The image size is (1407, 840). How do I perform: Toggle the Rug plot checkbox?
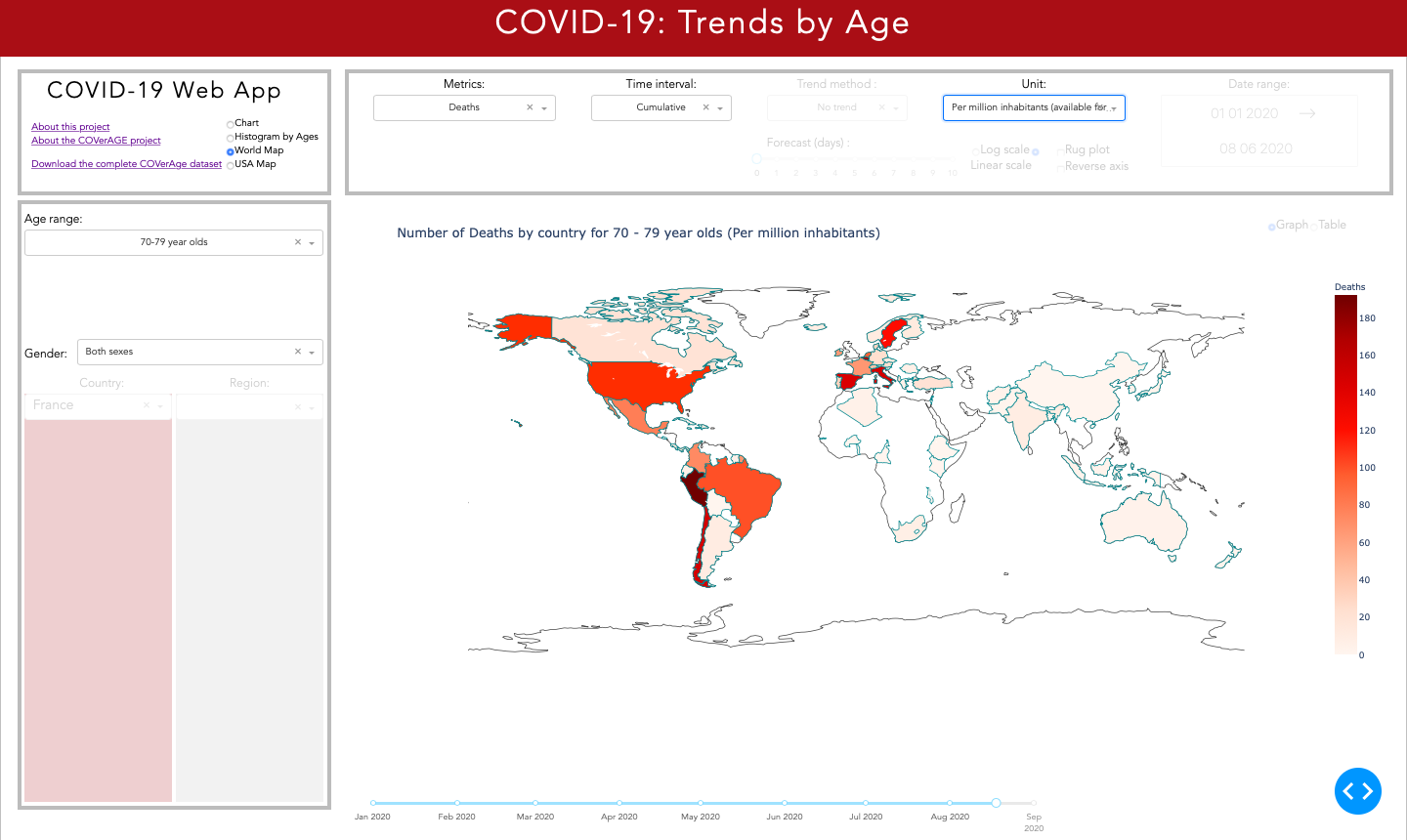(x=1060, y=150)
